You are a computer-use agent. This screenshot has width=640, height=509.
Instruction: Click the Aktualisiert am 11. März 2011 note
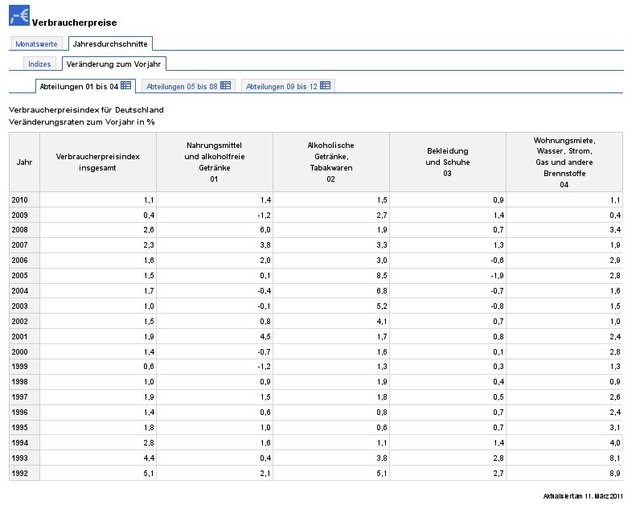(583, 496)
